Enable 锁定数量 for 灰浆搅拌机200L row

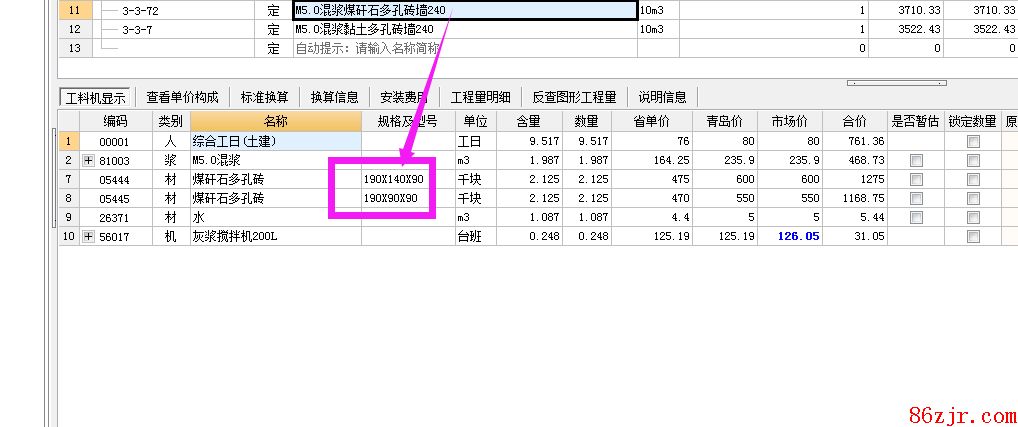tap(973, 236)
